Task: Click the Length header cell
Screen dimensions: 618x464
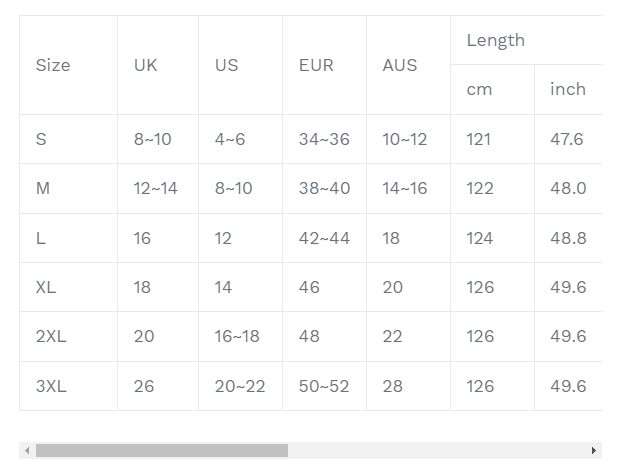Action: point(526,40)
